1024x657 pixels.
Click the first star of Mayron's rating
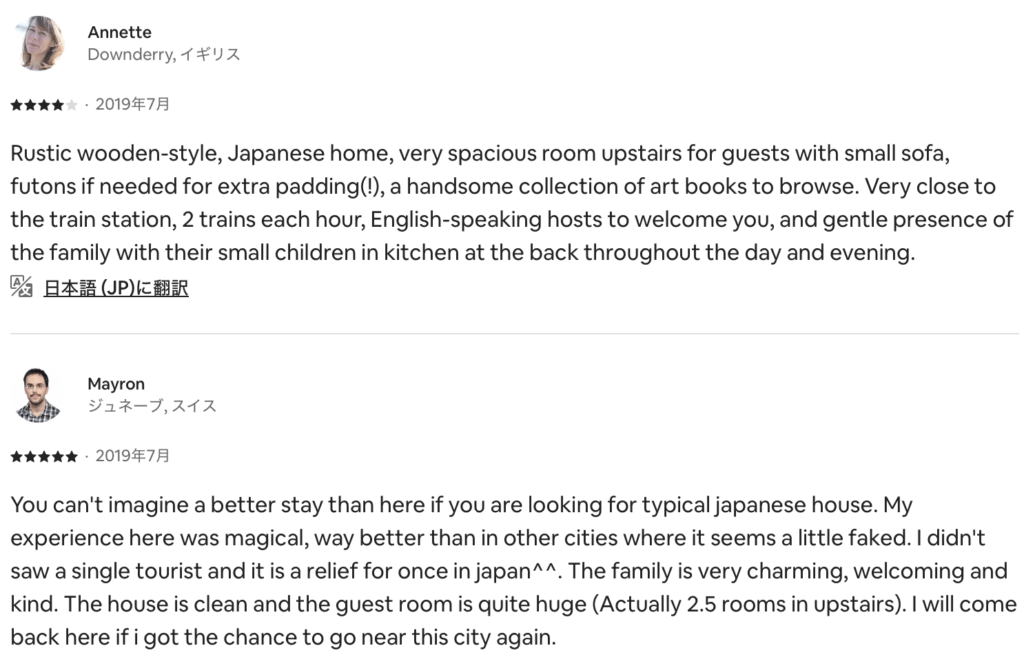coord(16,456)
